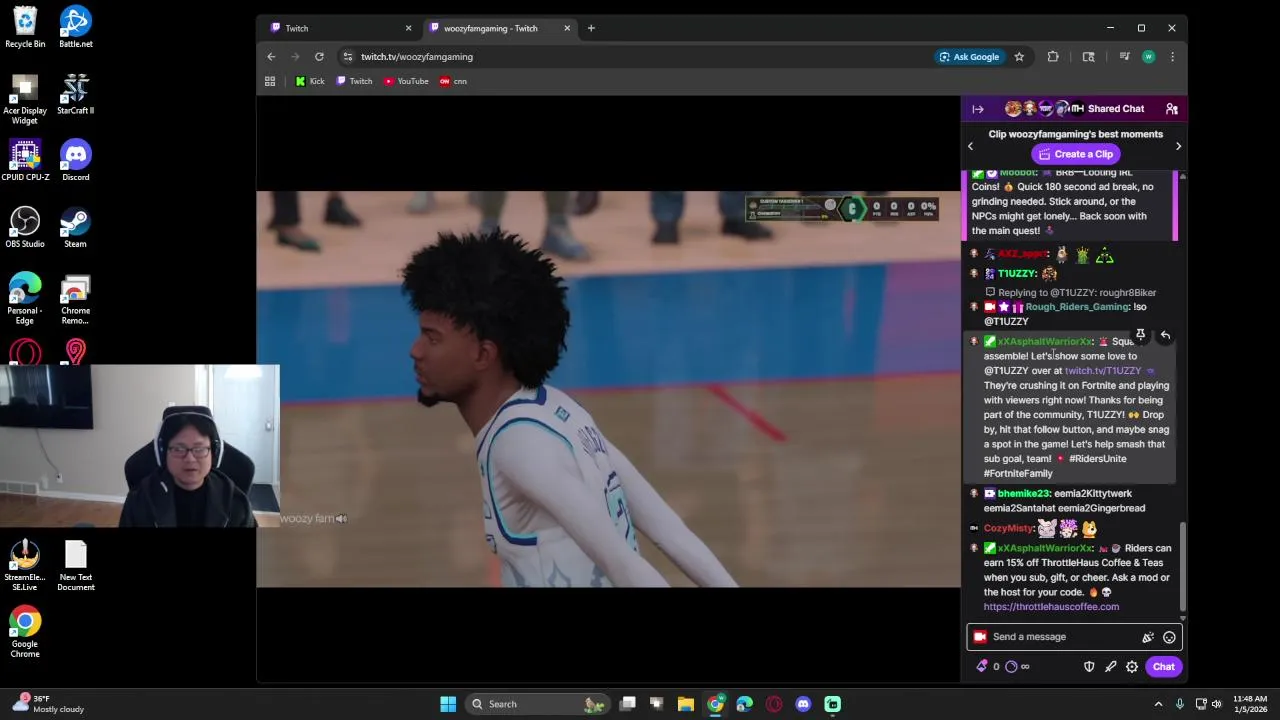Image resolution: width=1280 pixels, height=720 pixels.
Task: Switch to the first Twitch browser tab
Action: 340,28
